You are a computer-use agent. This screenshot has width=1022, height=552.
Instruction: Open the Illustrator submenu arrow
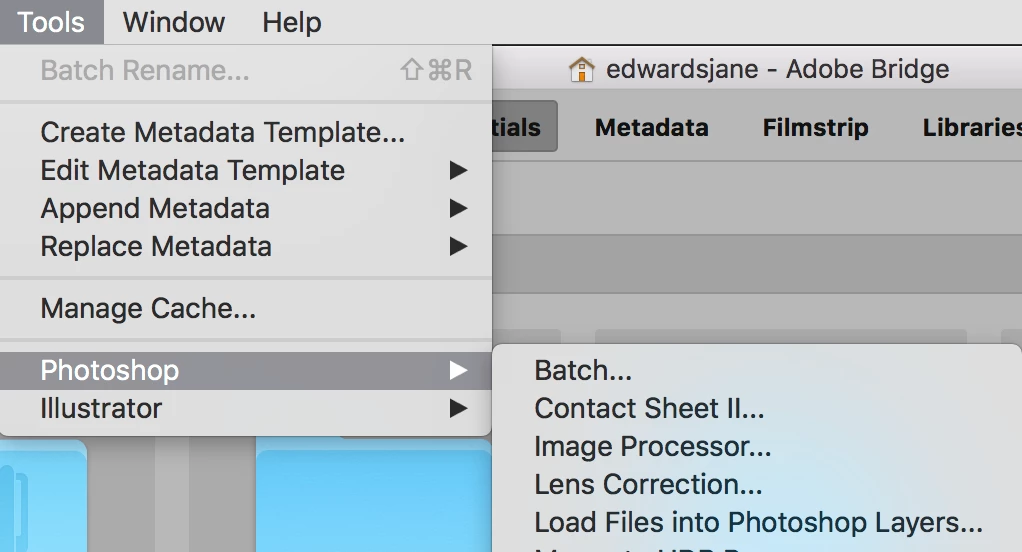(458, 409)
